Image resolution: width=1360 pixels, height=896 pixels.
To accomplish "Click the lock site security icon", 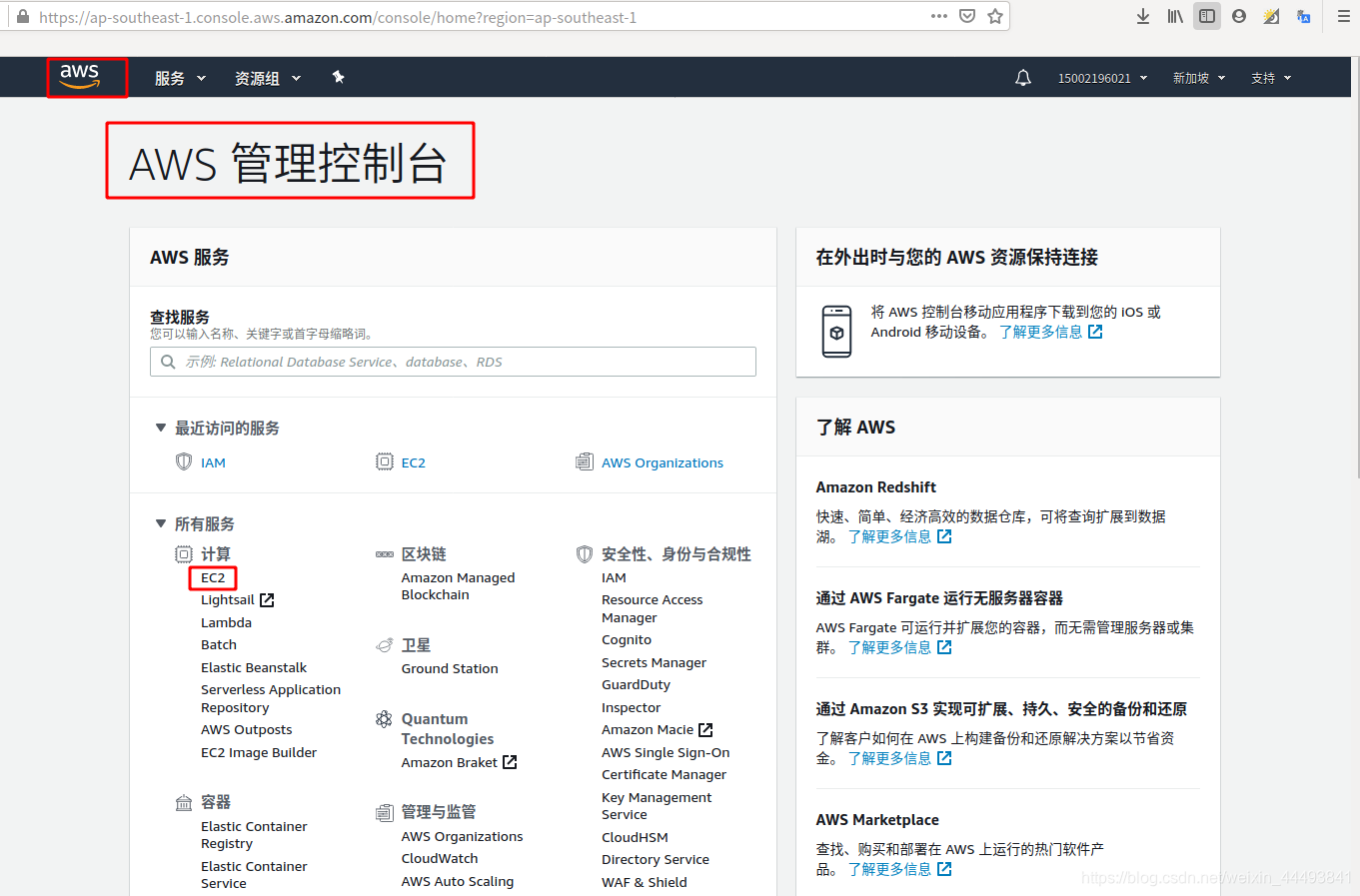I will (23, 17).
